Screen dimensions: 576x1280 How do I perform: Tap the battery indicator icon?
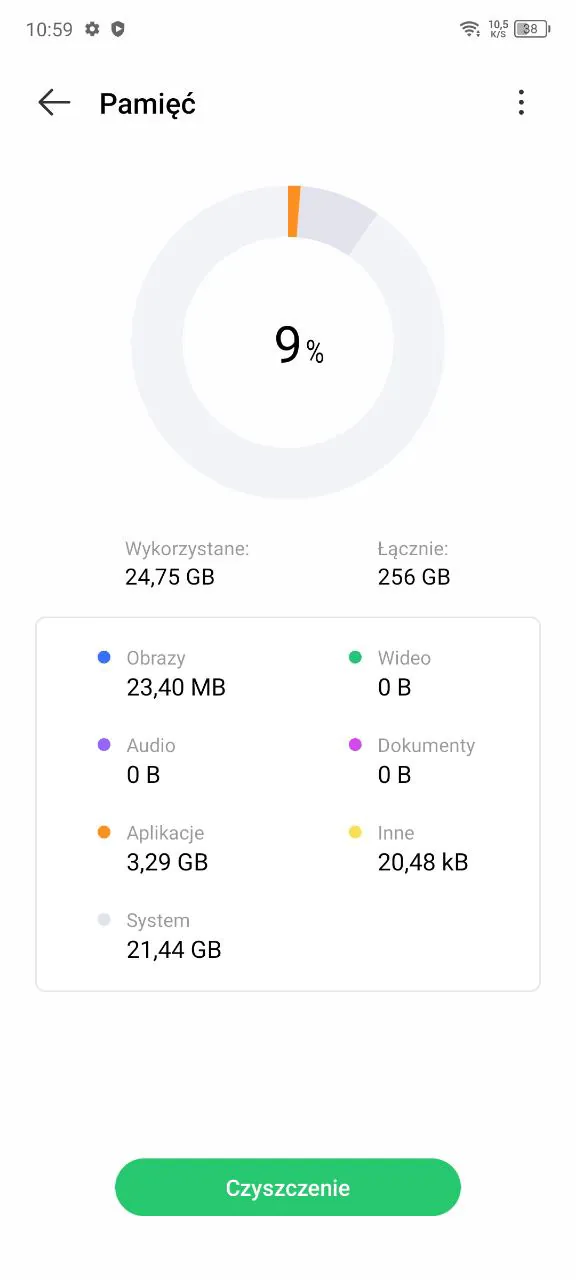pyautogui.click(x=531, y=29)
